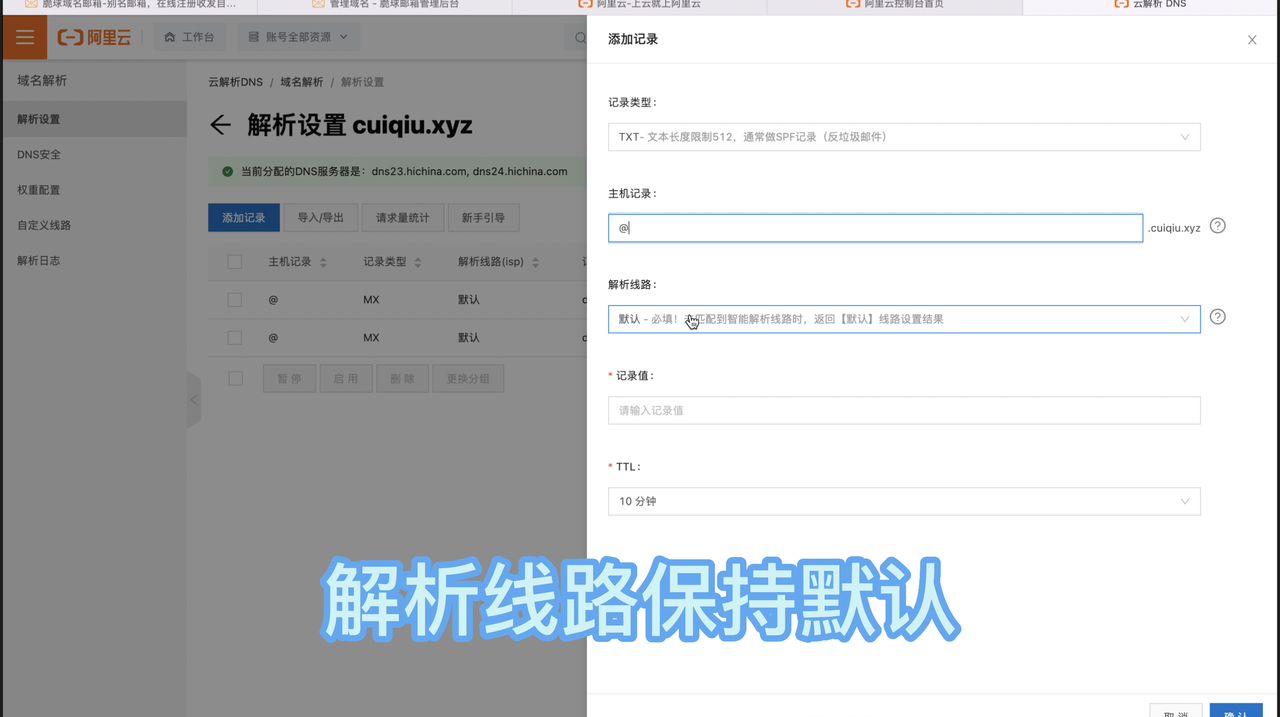Click the 记录值 input field
Viewport: 1280px width, 717px height.
pos(904,410)
